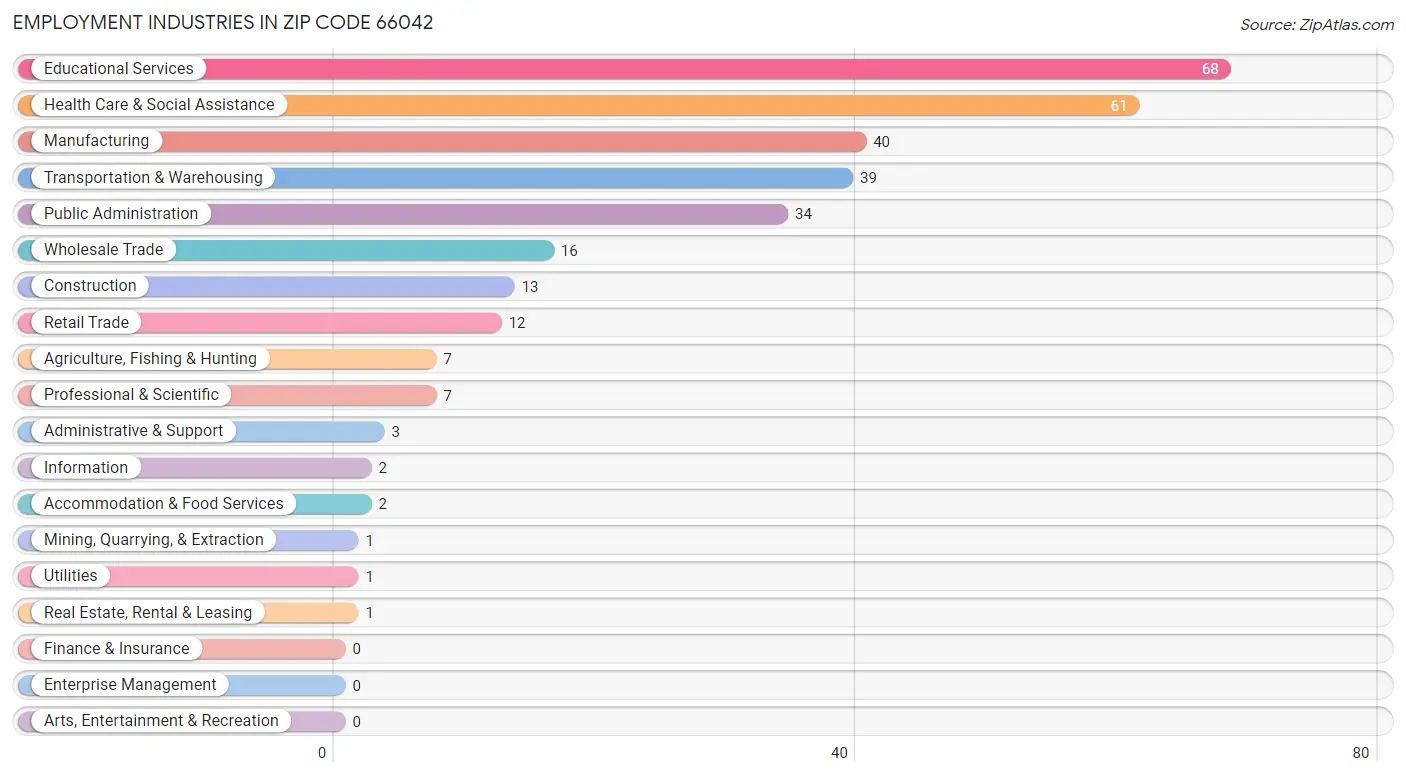
Task: Click the Public Administration label
Action: click(121, 214)
